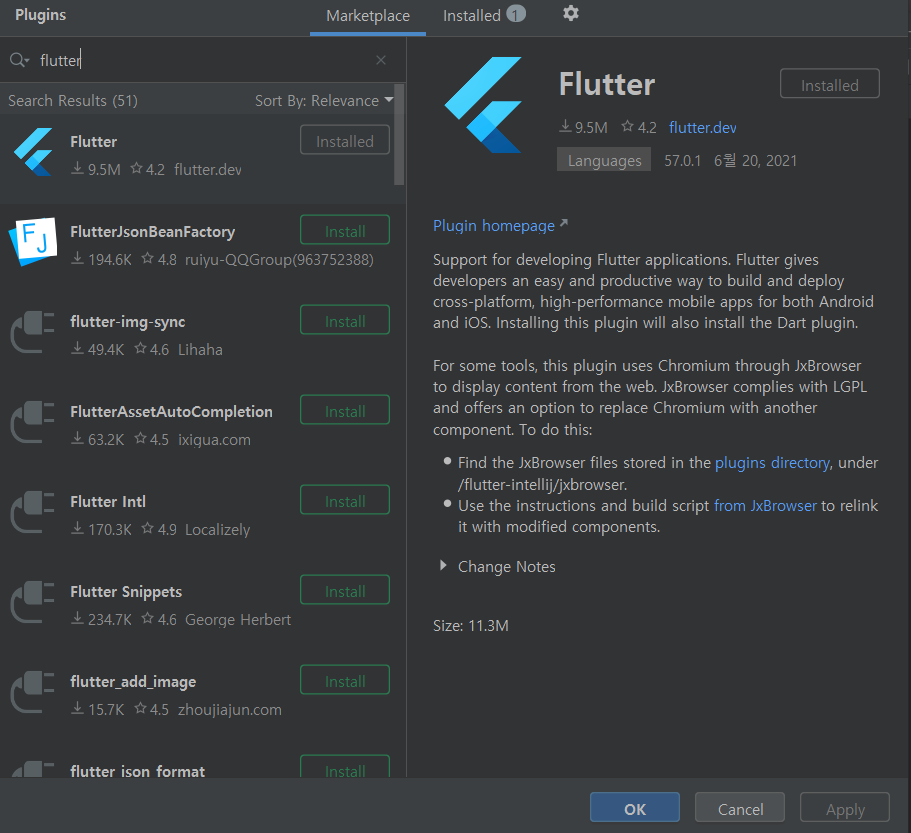This screenshot has height=833, width=911.
Task: Click the download count icon in details
Action: (565, 126)
